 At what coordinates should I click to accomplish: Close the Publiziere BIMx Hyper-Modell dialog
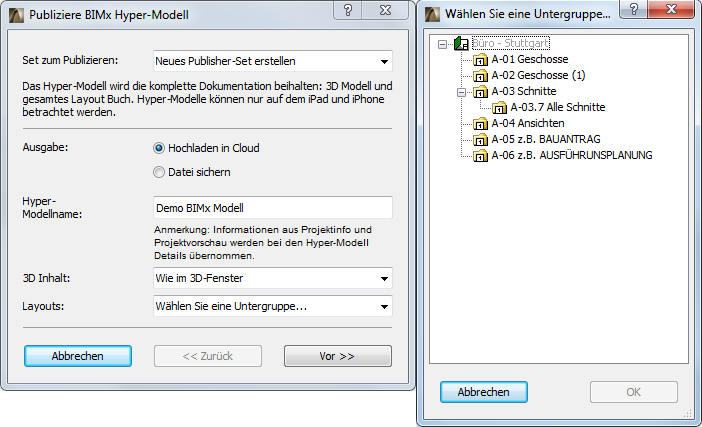[x=385, y=10]
